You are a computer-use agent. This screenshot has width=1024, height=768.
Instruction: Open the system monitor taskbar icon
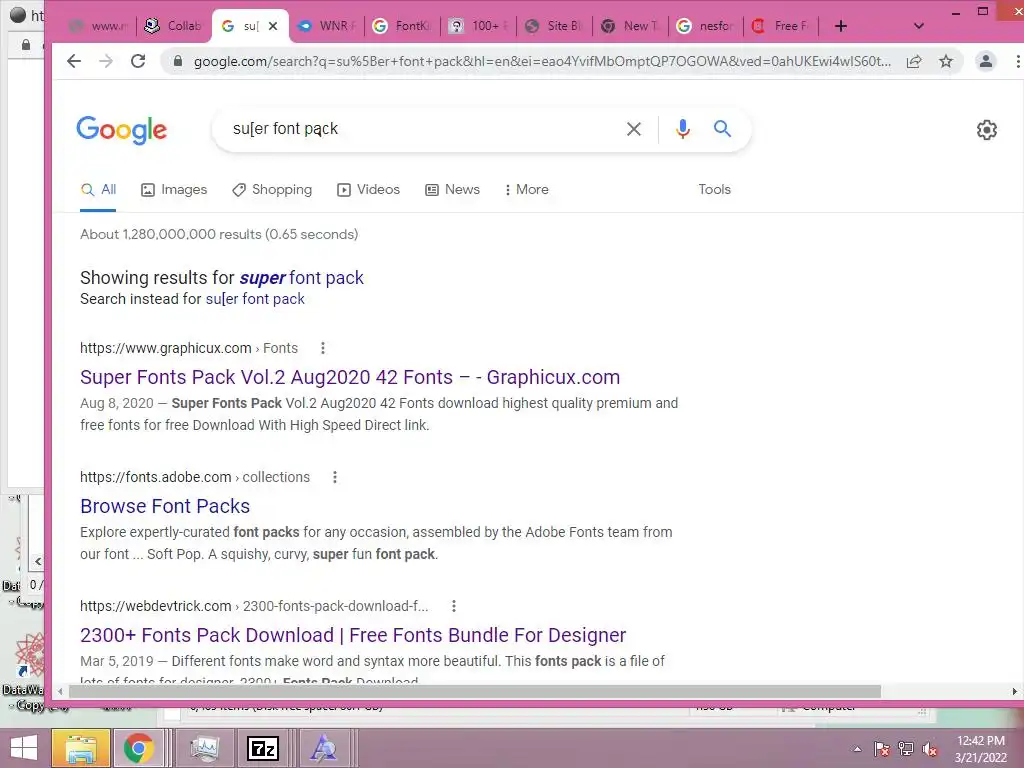205,748
